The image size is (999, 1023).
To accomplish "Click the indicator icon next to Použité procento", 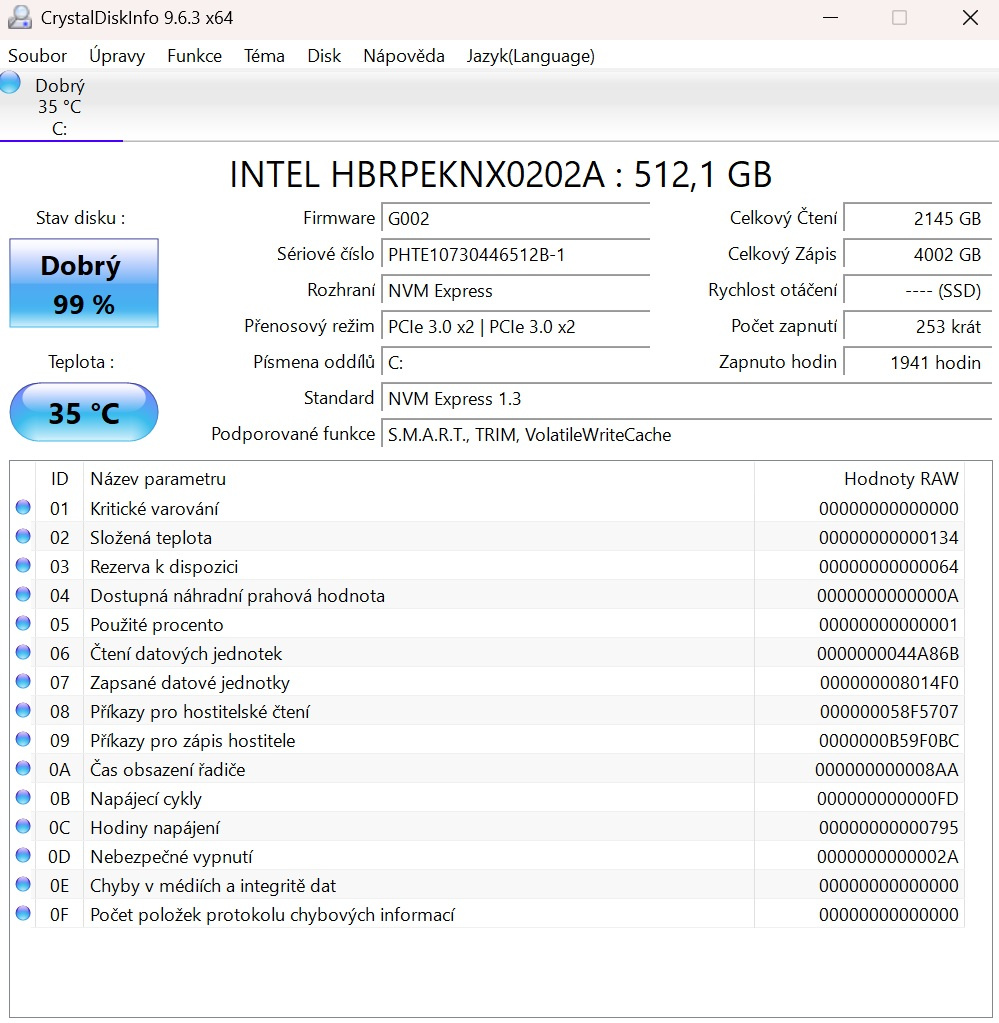I will click(x=22, y=623).
